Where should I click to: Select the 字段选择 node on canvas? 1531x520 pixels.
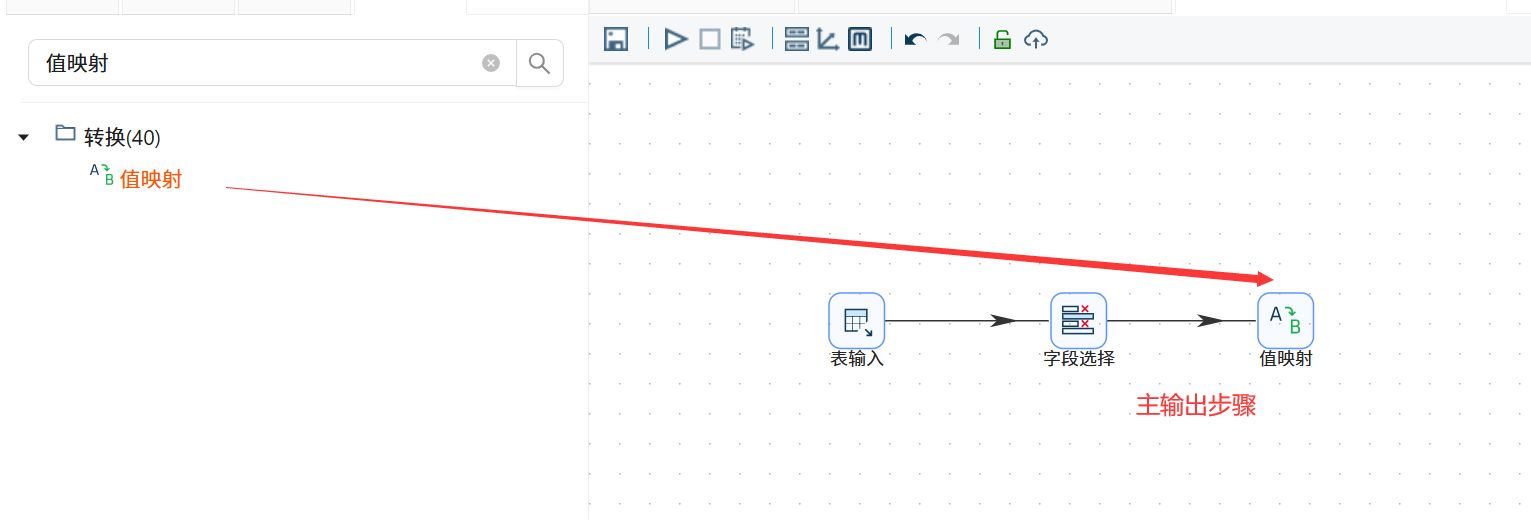point(1078,320)
